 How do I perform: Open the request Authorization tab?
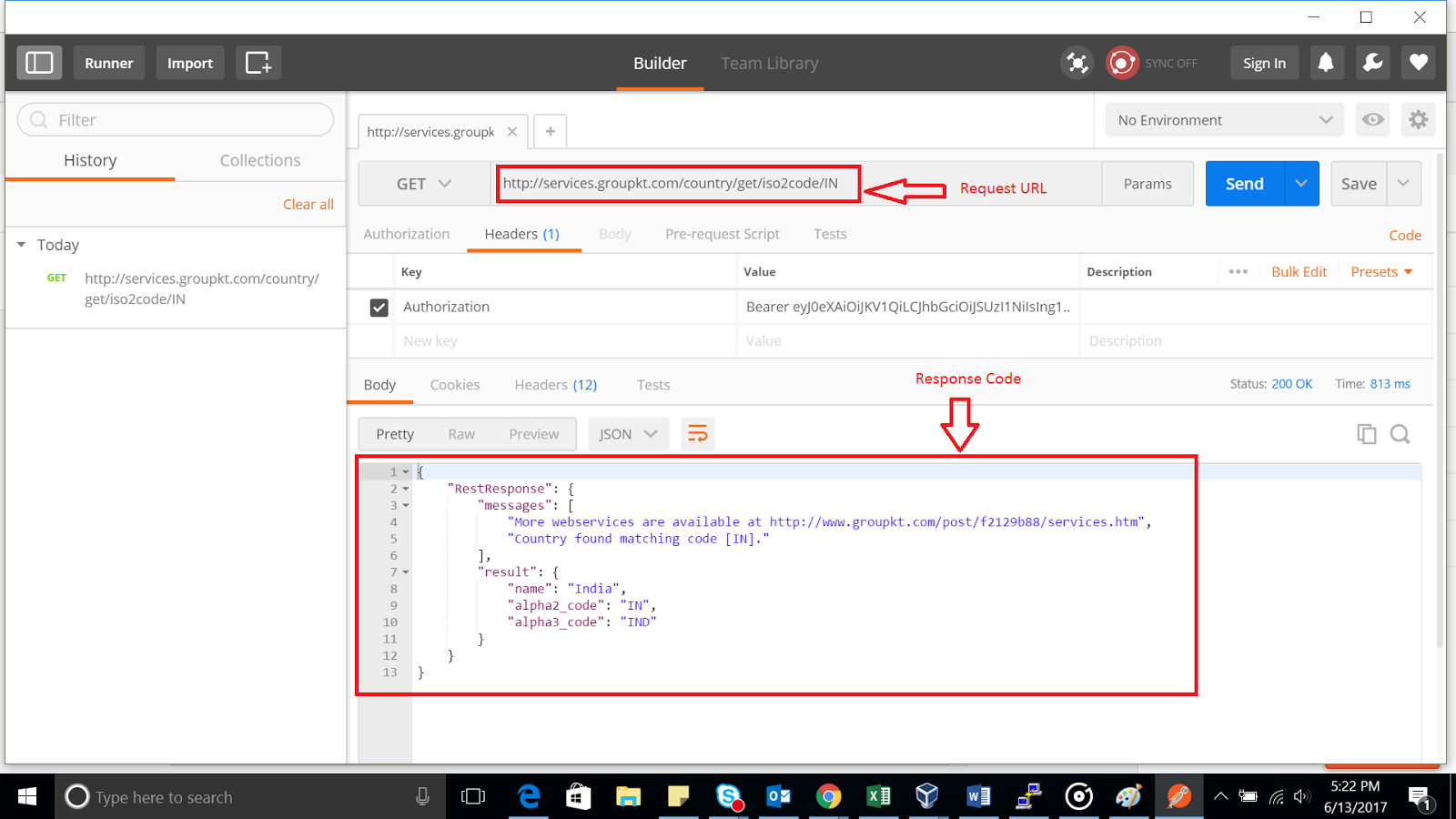tap(407, 234)
